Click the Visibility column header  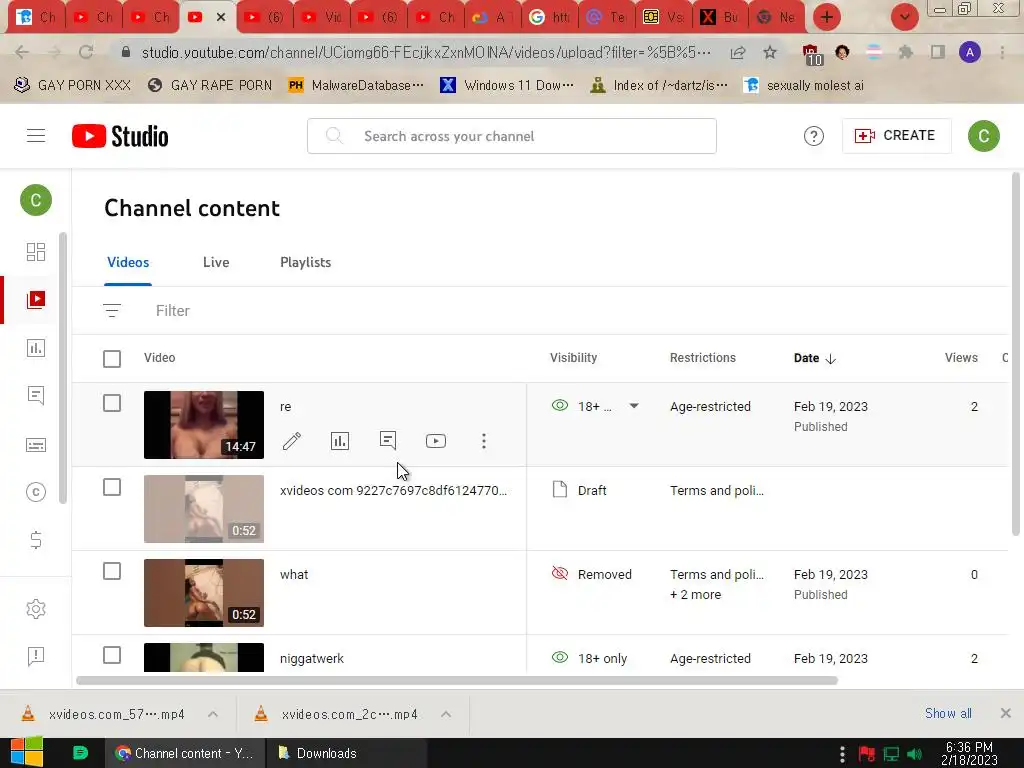point(573,357)
